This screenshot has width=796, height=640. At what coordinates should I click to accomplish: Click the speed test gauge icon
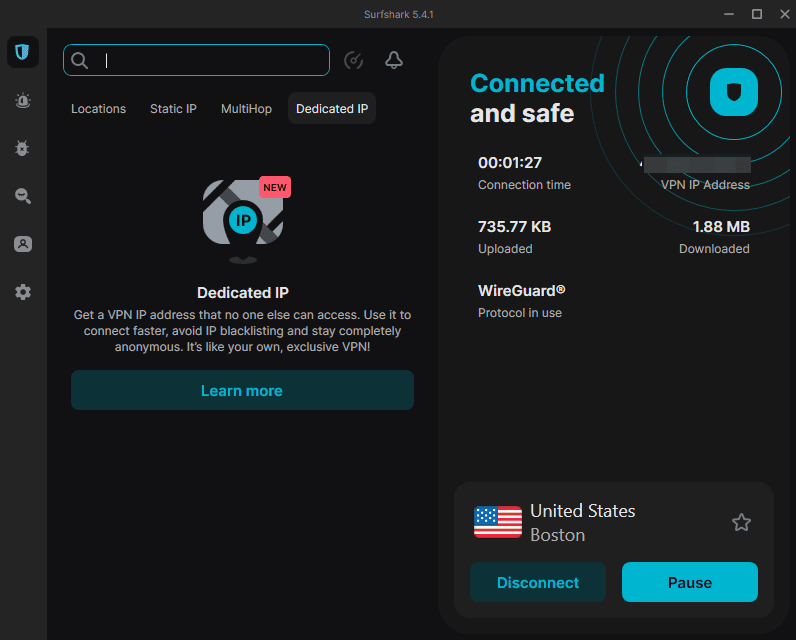(x=353, y=61)
